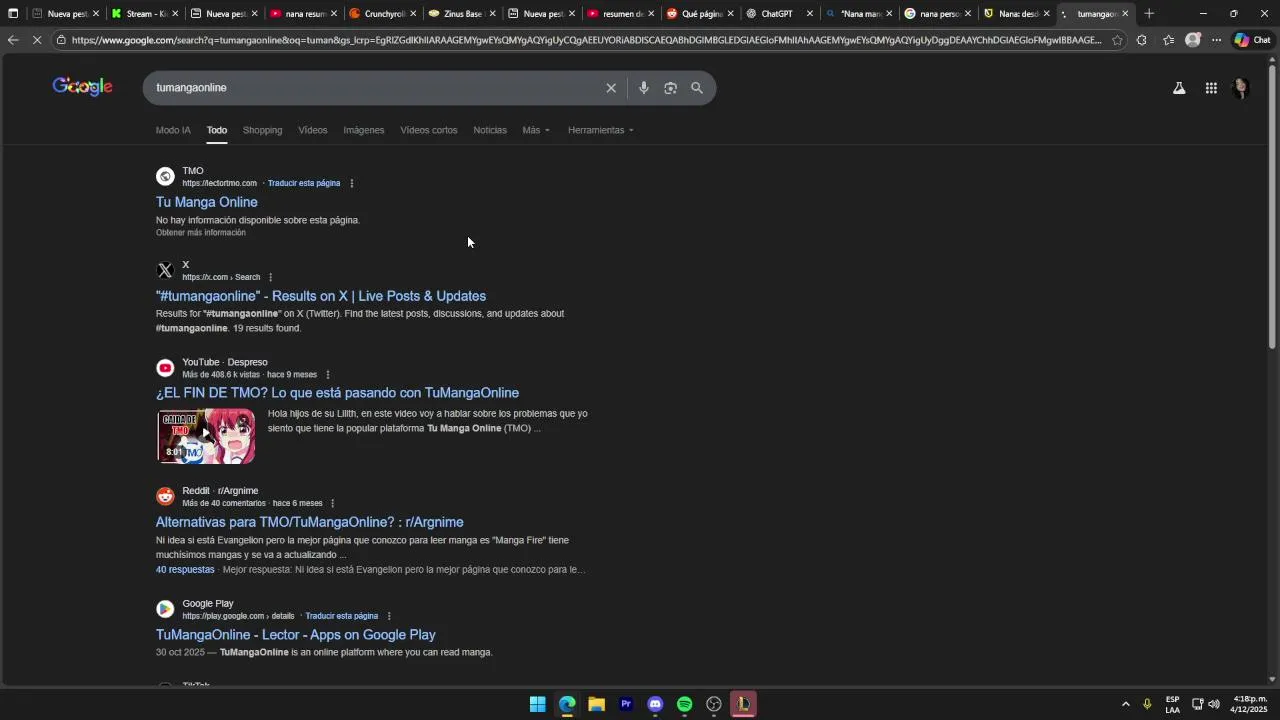Open the three-dot menu for the YouTube Despreso result

pos(328,375)
